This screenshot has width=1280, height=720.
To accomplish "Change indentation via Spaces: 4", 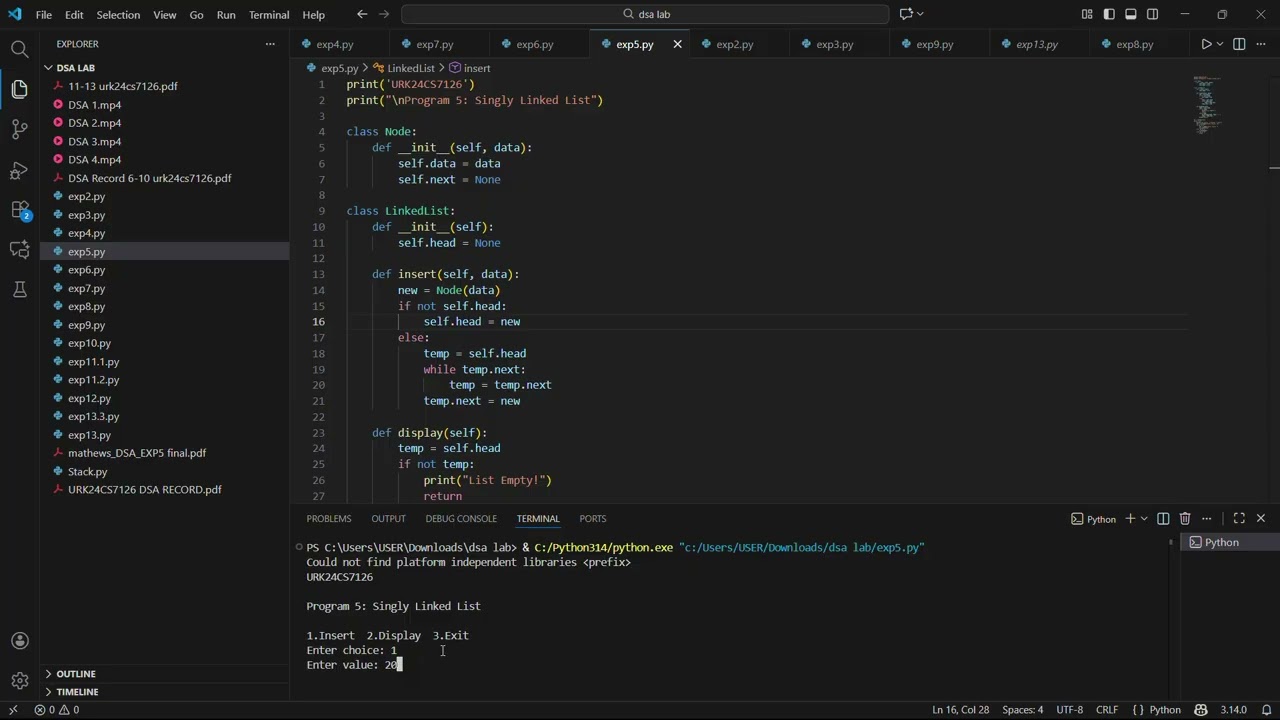I will pos(1022,710).
